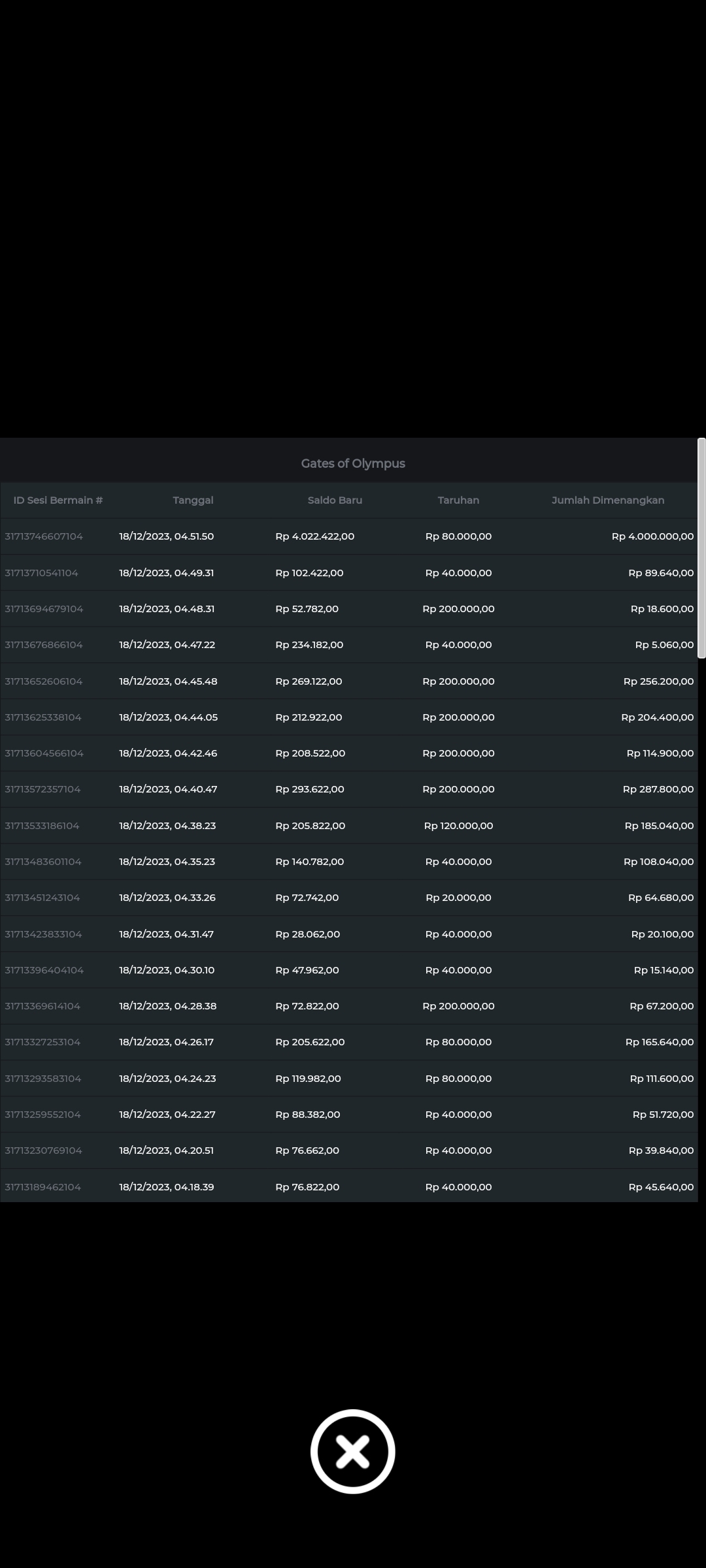Image resolution: width=706 pixels, height=1568 pixels.
Task: Close the history panel with X button
Action: (352, 1451)
